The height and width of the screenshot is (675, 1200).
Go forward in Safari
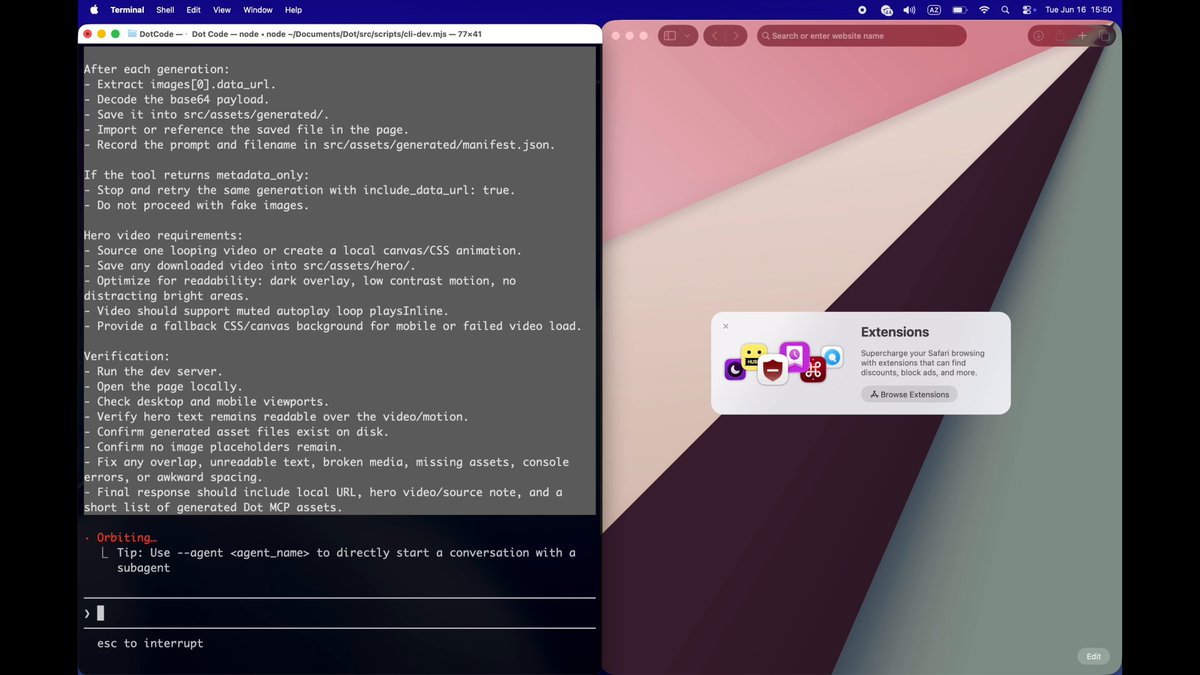click(x=737, y=36)
